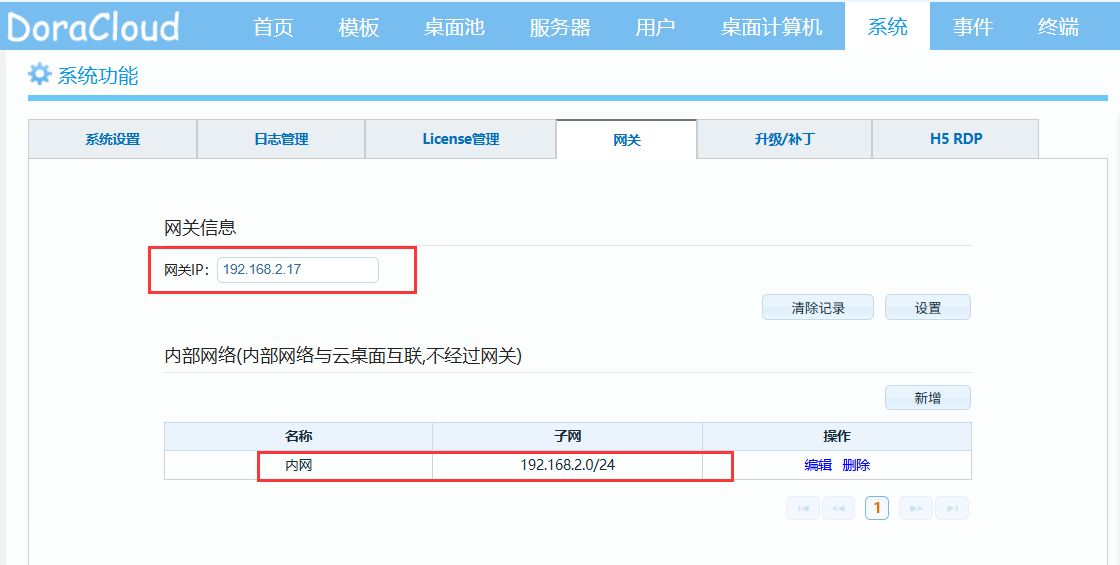The height and width of the screenshot is (565, 1120).
Task: Open the 模板 navigation menu
Action: (x=359, y=27)
